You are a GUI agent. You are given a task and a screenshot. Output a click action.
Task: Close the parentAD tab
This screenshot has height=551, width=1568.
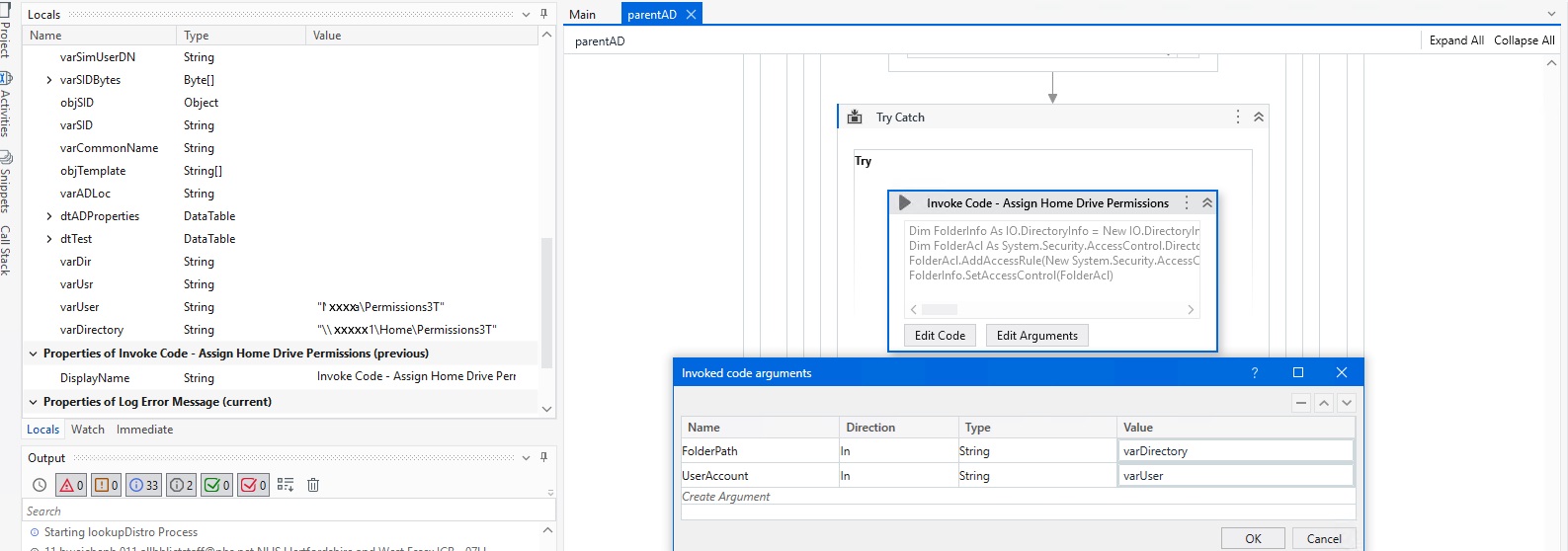pos(691,14)
